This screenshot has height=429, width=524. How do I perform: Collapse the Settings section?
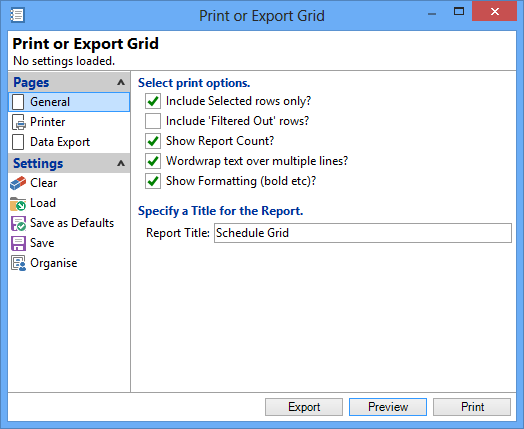(x=121, y=163)
